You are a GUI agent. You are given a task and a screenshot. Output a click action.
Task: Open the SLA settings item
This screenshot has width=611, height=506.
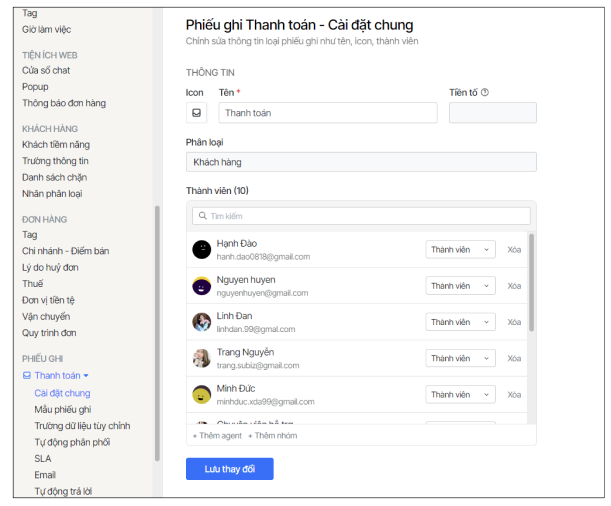coord(43,458)
